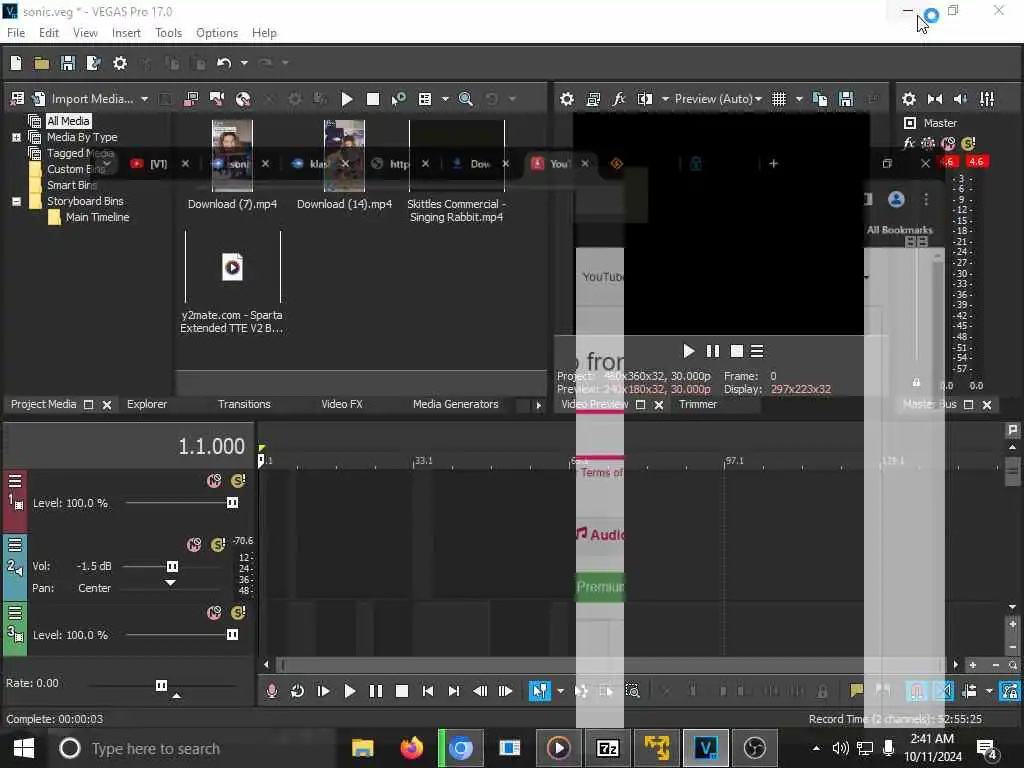Open a project with the folder icon
1024x768 pixels.
42,63
